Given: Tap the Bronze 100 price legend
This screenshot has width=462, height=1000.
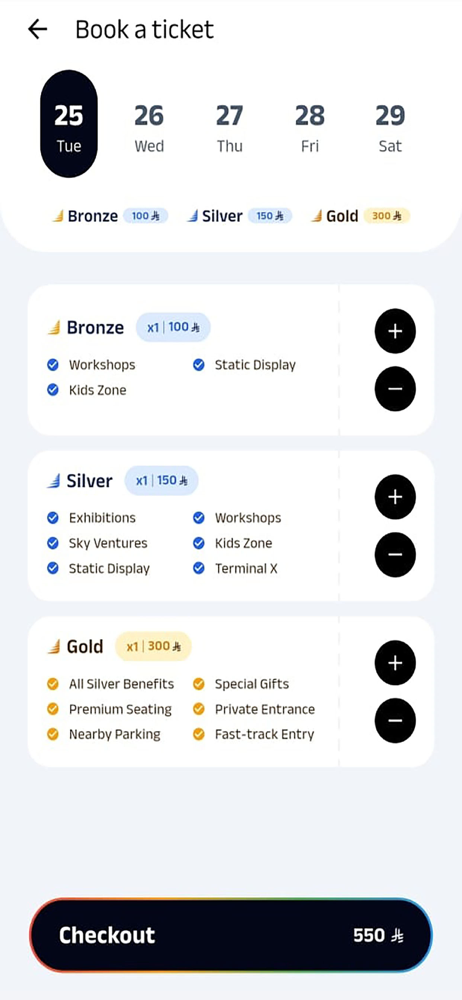Looking at the screenshot, I should pyautogui.click(x=110, y=216).
